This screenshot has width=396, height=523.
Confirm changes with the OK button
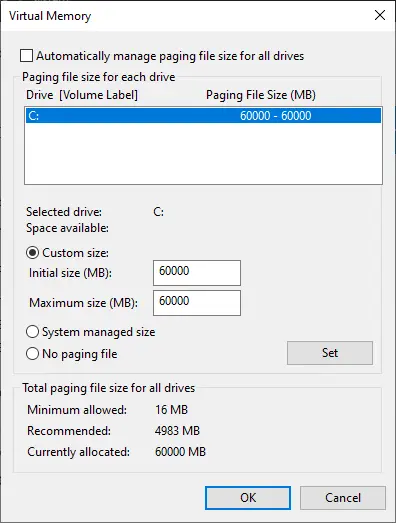click(248, 498)
